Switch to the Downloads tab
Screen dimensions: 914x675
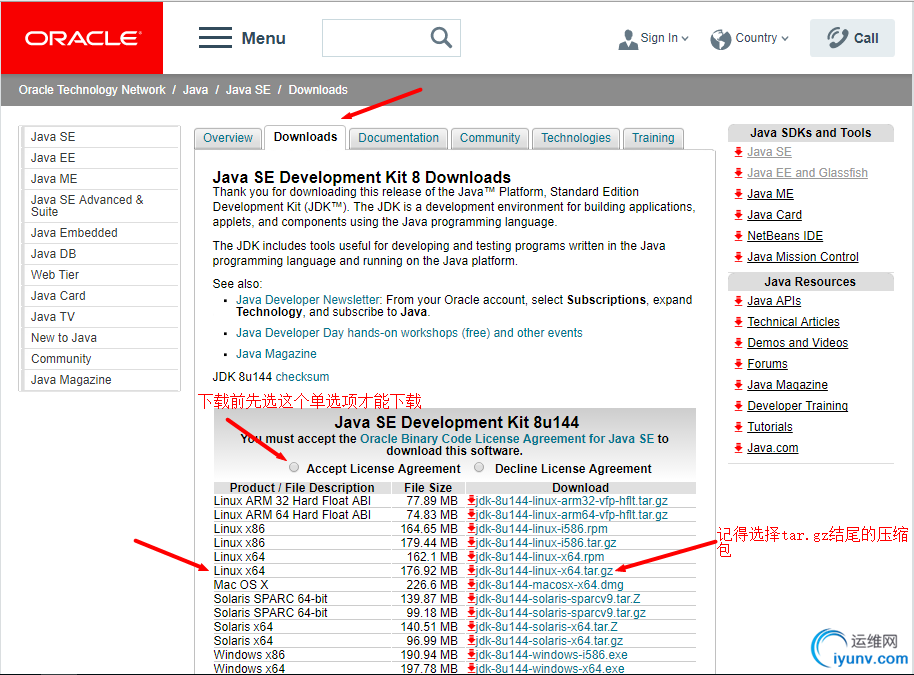point(305,137)
